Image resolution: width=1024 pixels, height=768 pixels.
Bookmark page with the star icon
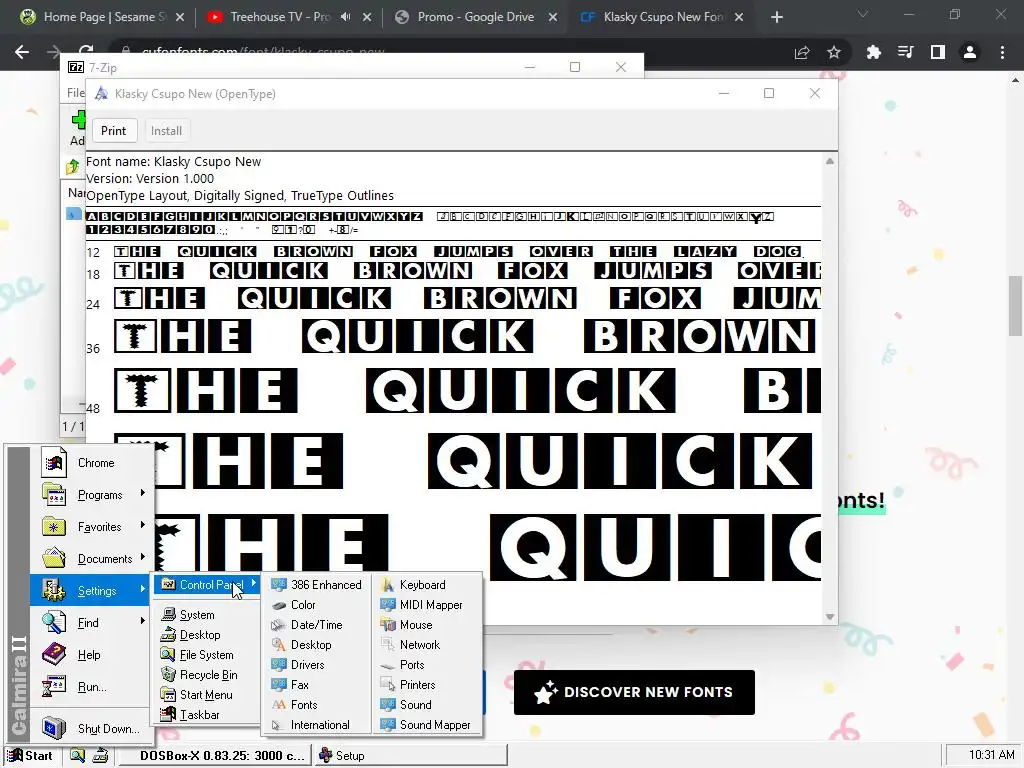point(834,52)
